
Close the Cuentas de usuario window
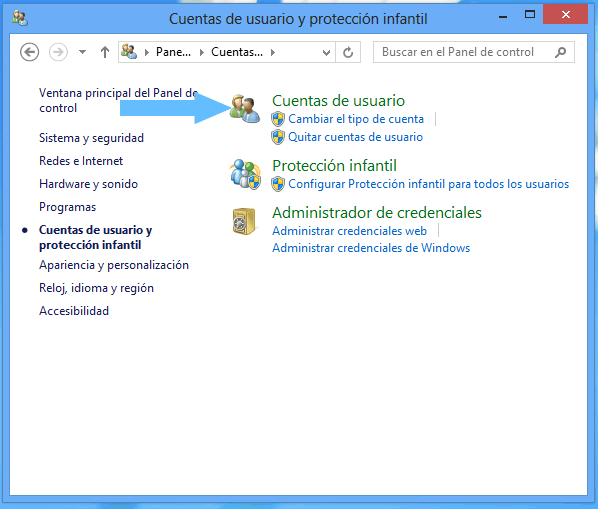566,15
